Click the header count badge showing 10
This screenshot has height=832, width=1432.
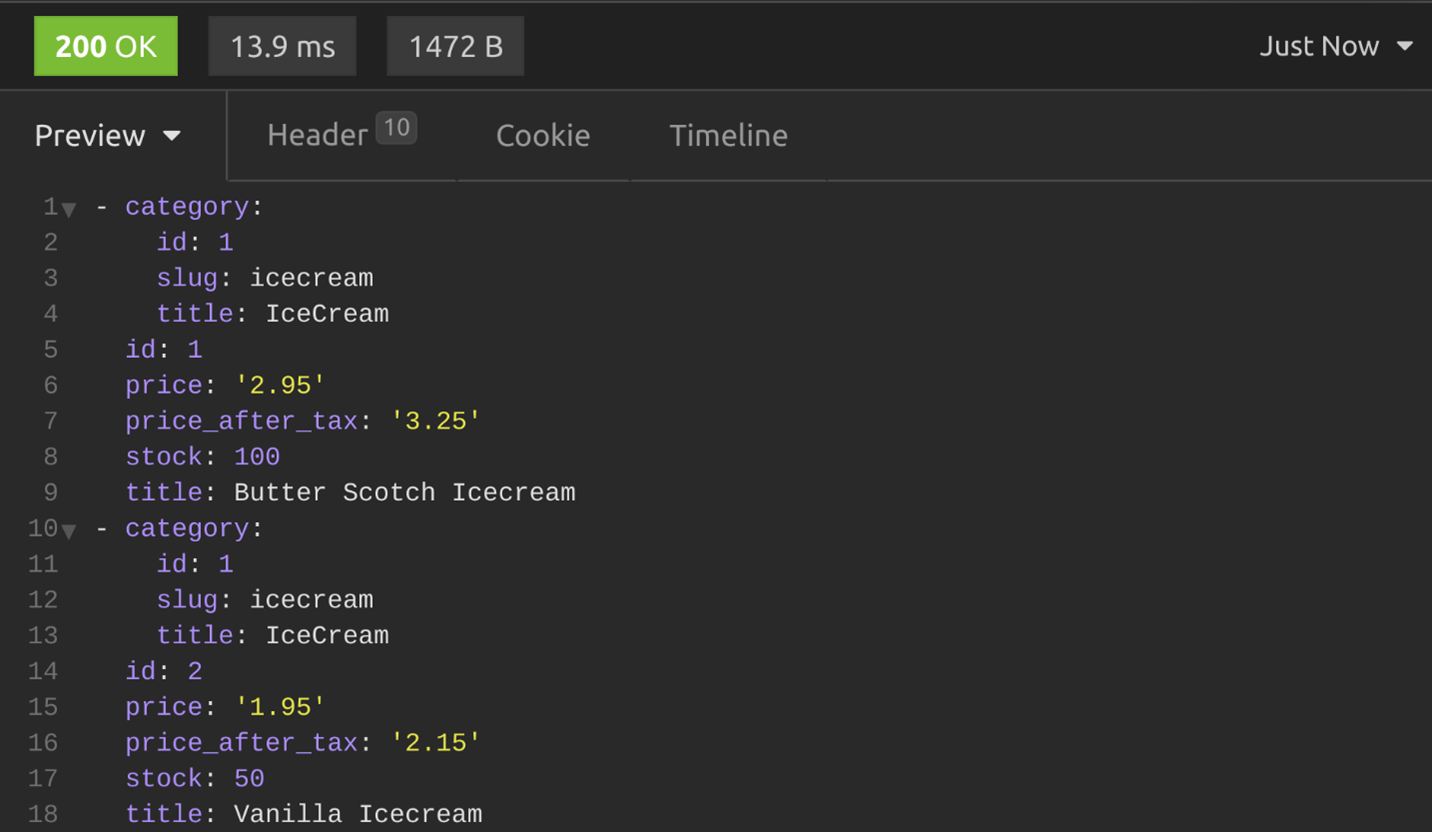pos(396,128)
